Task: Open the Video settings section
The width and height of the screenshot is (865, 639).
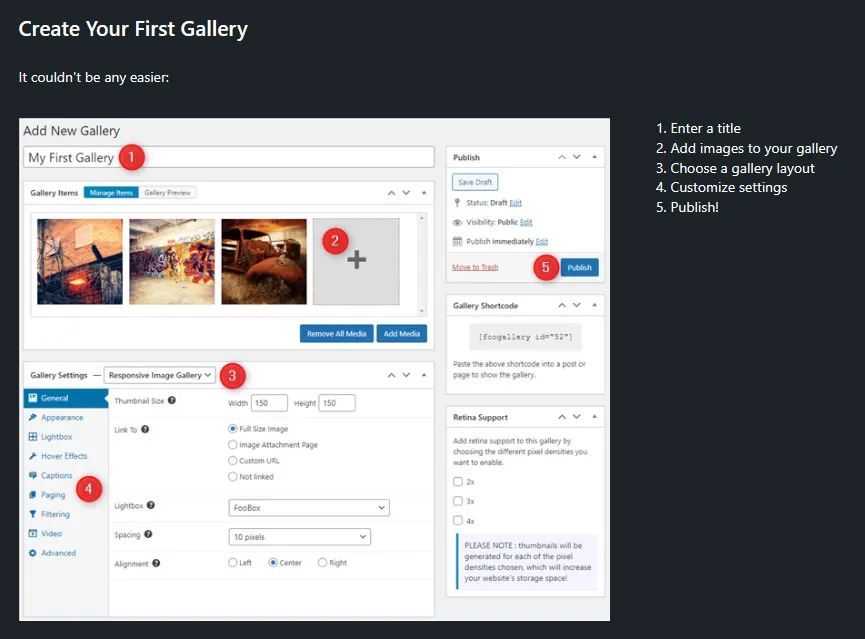Action: pos(51,534)
